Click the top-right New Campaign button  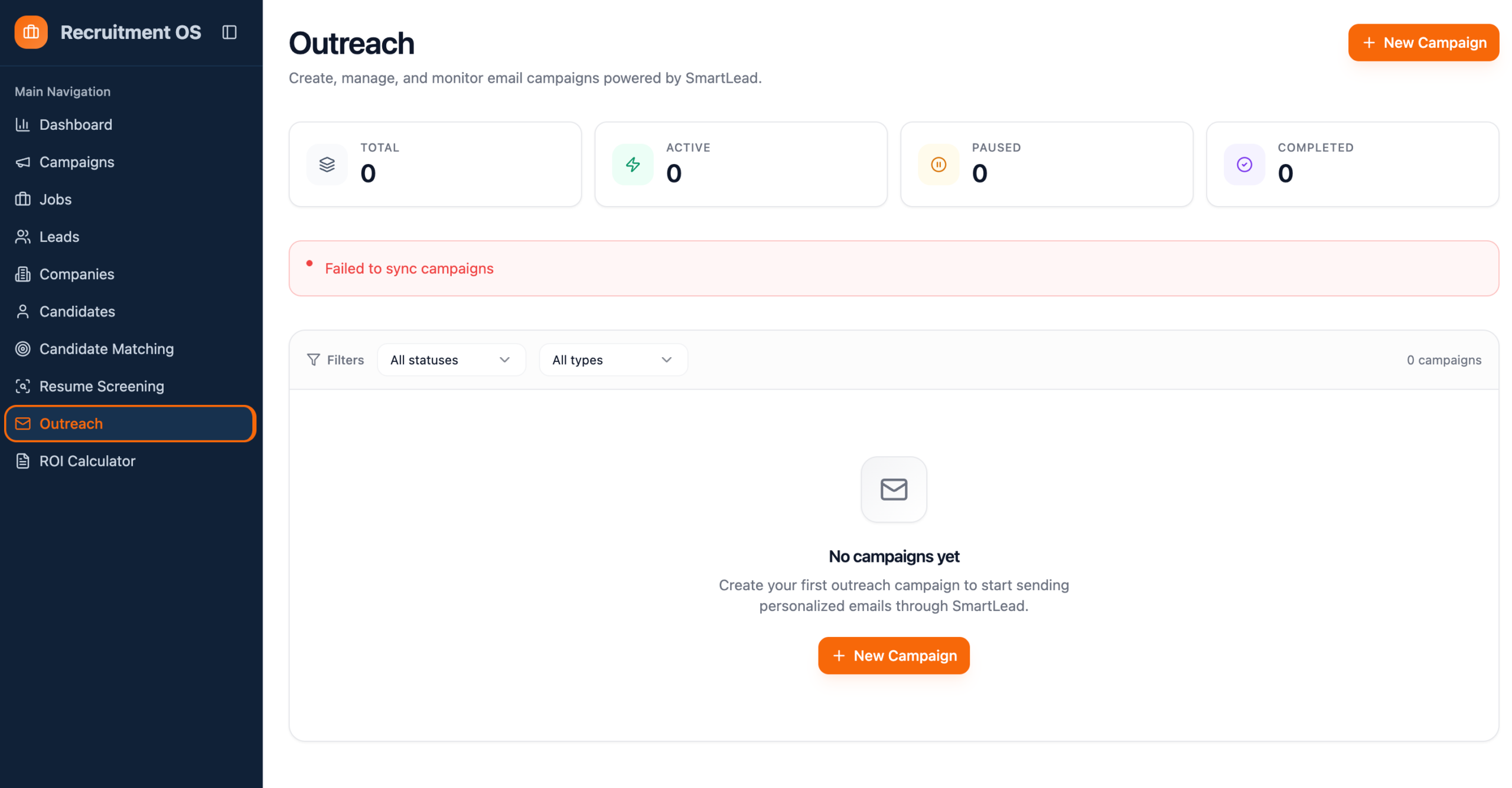point(1423,42)
